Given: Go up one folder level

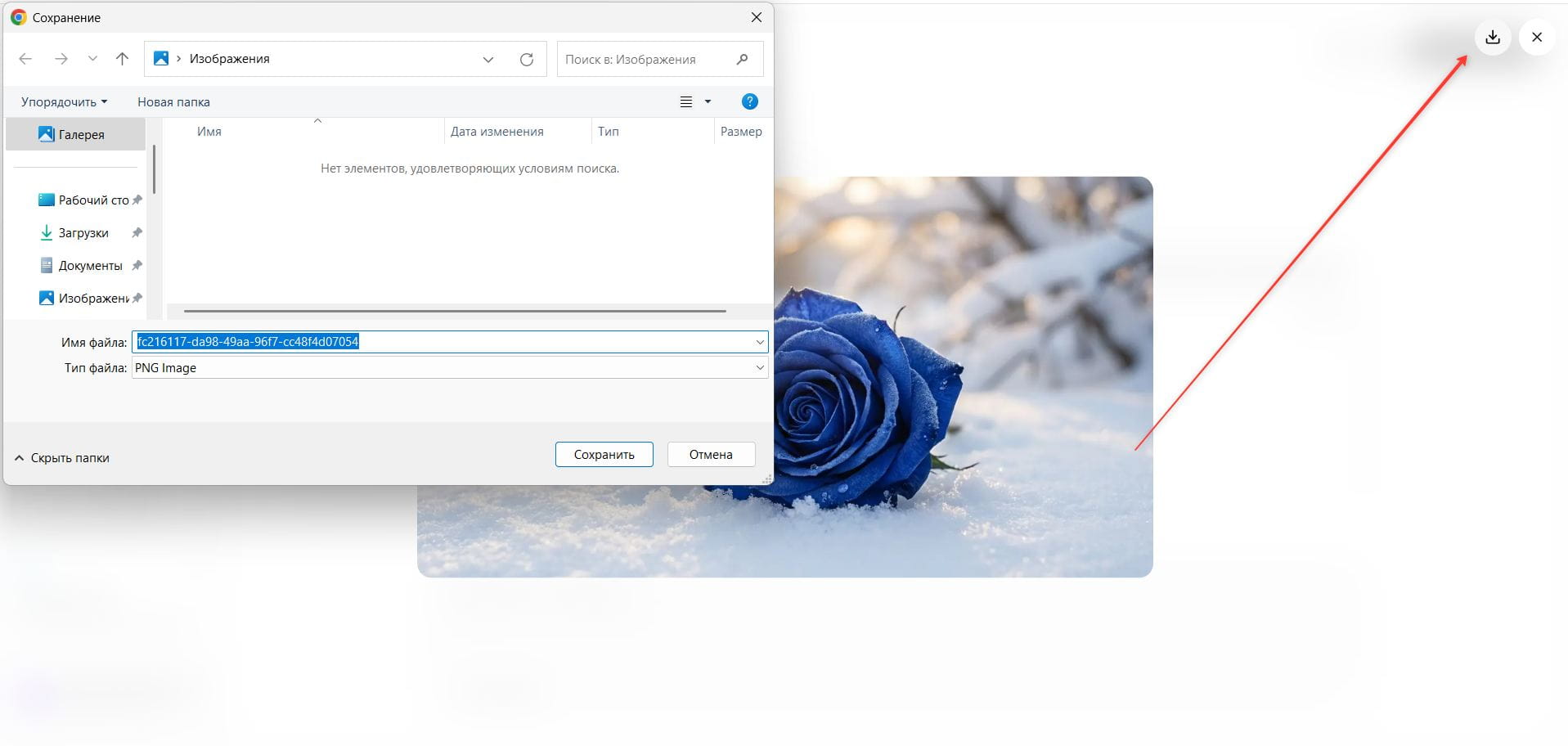Looking at the screenshot, I should [x=122, y=59].
